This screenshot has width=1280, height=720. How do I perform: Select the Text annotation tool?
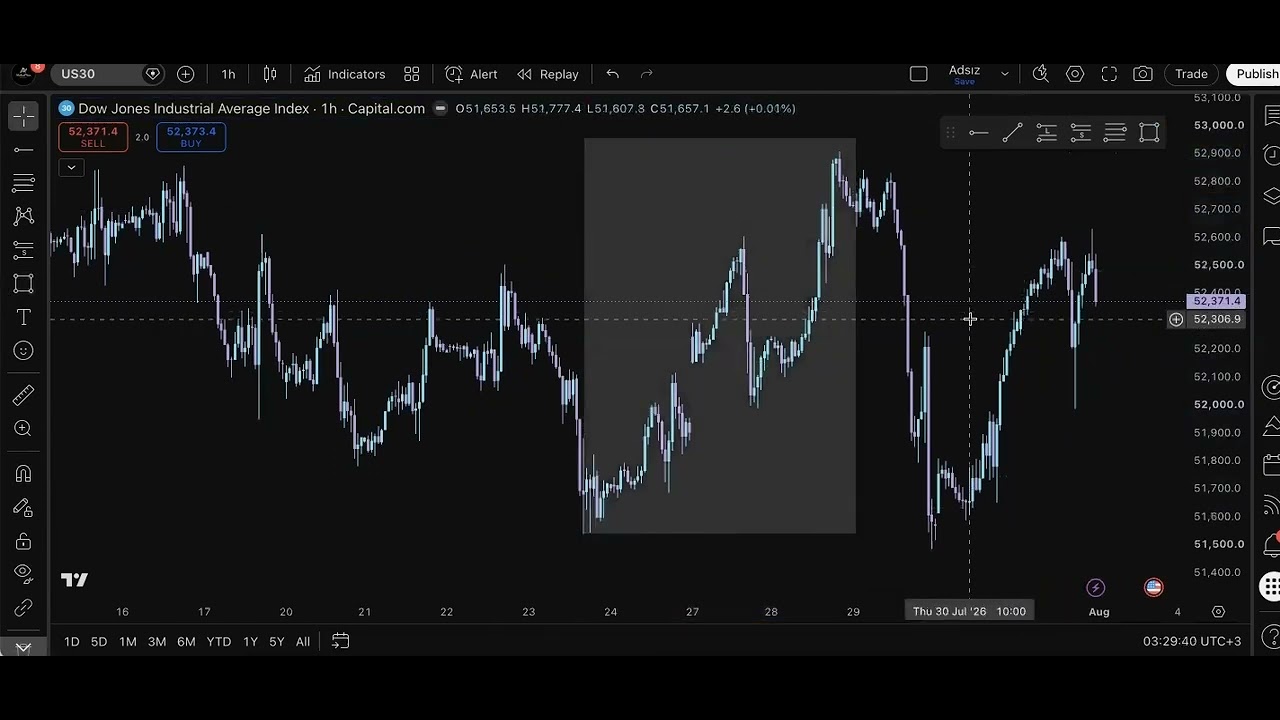point(23,317)
